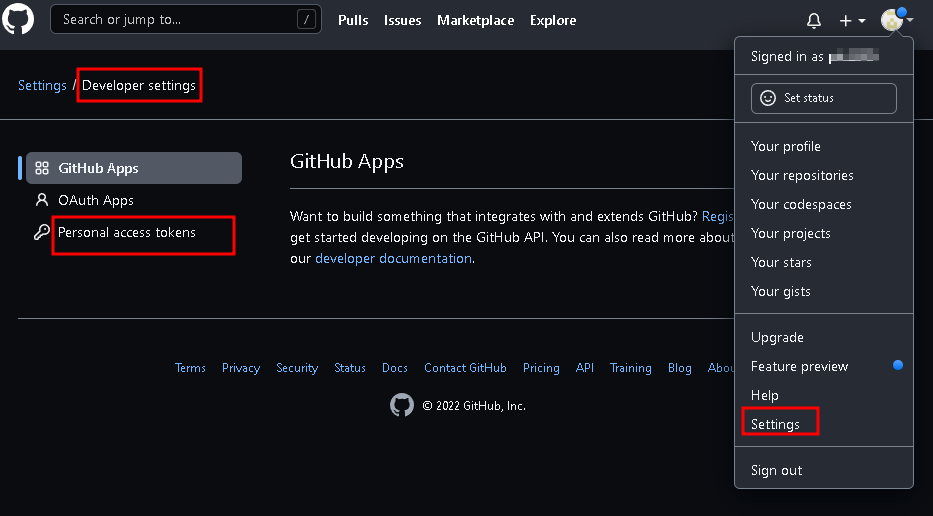Click the smiley icon in Set status
This screenshot has height=516, width=933.
(768, 98)
